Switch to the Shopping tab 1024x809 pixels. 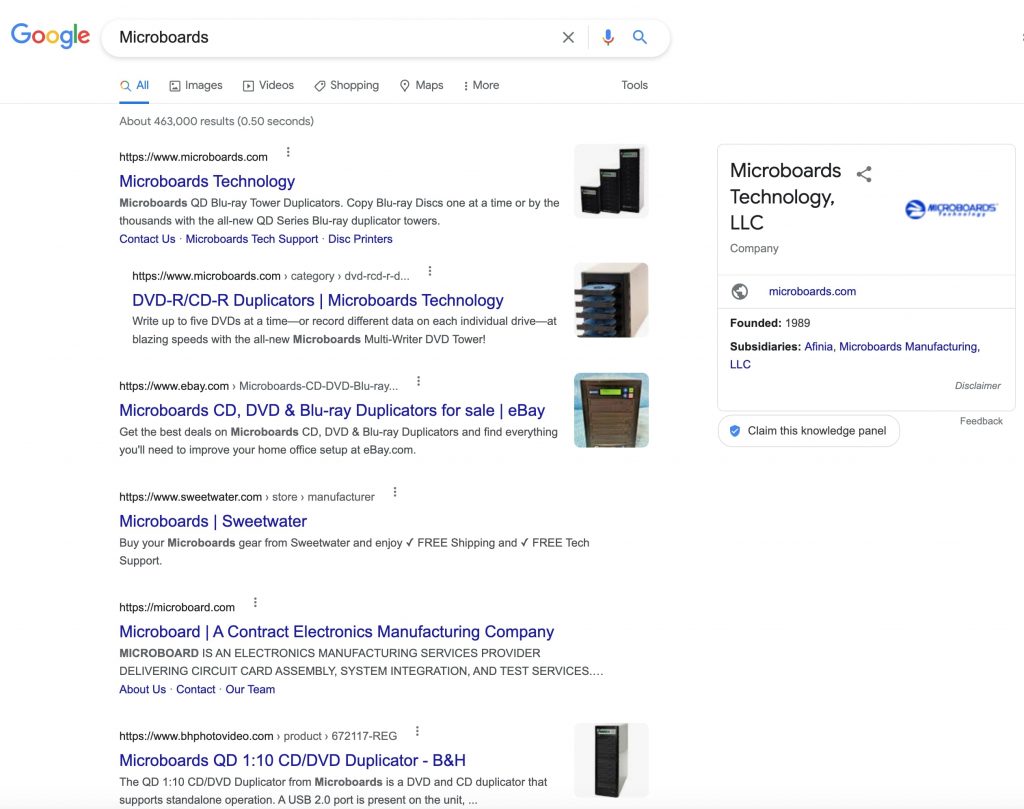tap(346, 86)
